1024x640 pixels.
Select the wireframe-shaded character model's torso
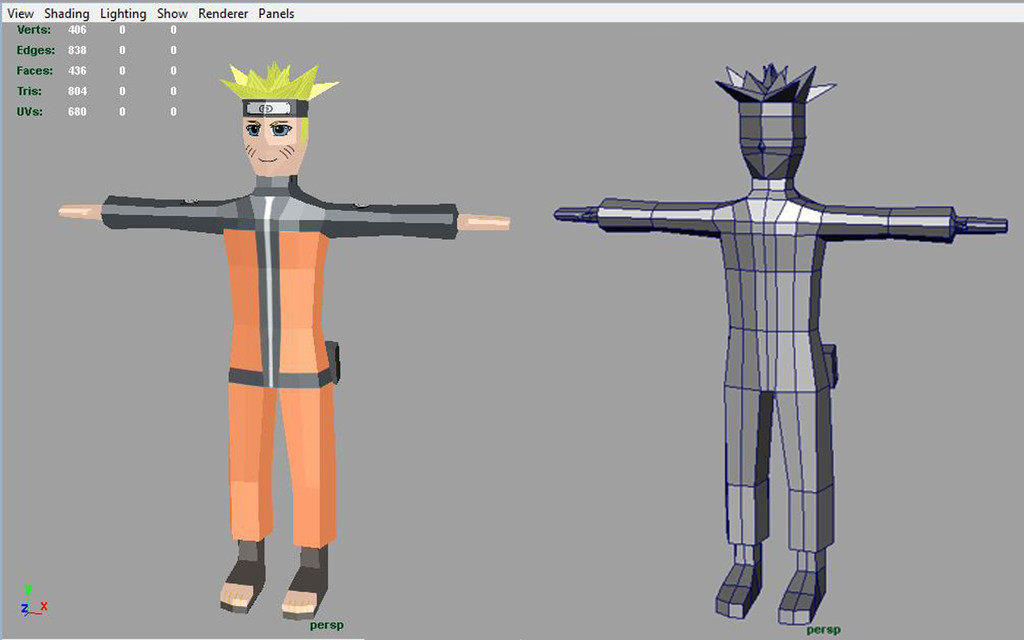[774, 294]
